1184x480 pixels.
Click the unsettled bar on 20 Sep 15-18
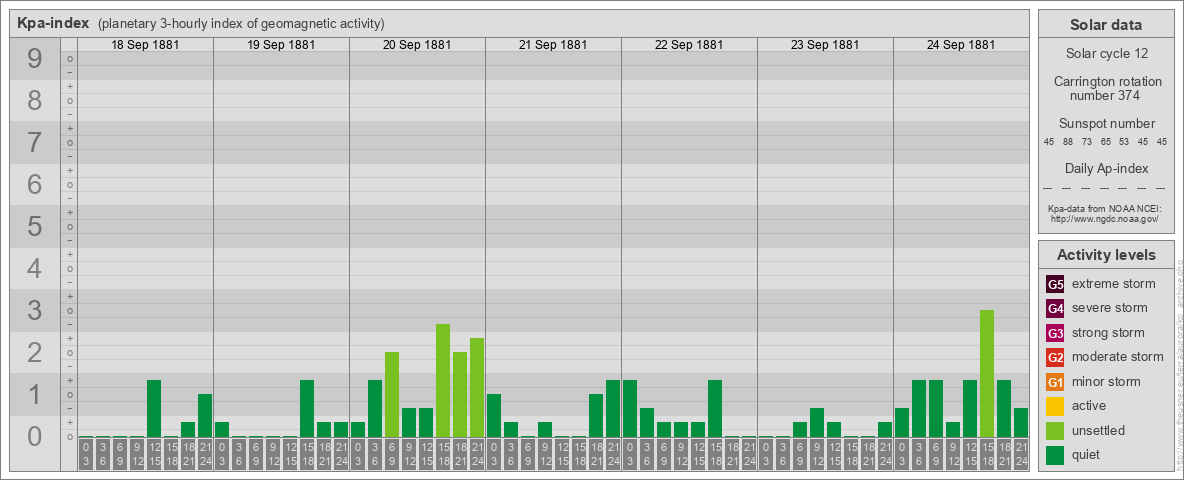tap(442, 380)
